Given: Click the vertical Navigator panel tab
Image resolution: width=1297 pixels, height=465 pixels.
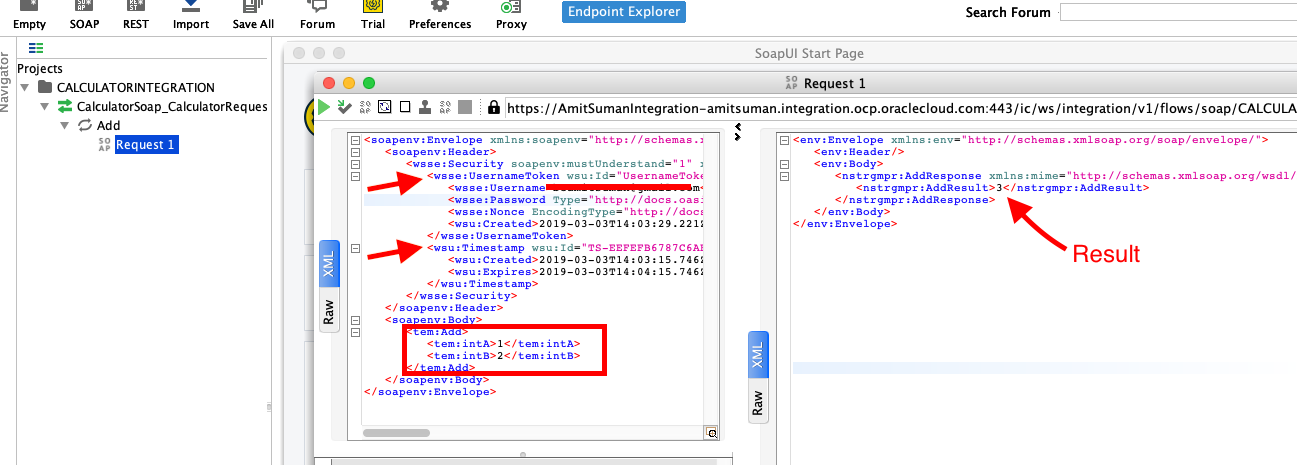Looking at the screenshot, I should (6, 80).
